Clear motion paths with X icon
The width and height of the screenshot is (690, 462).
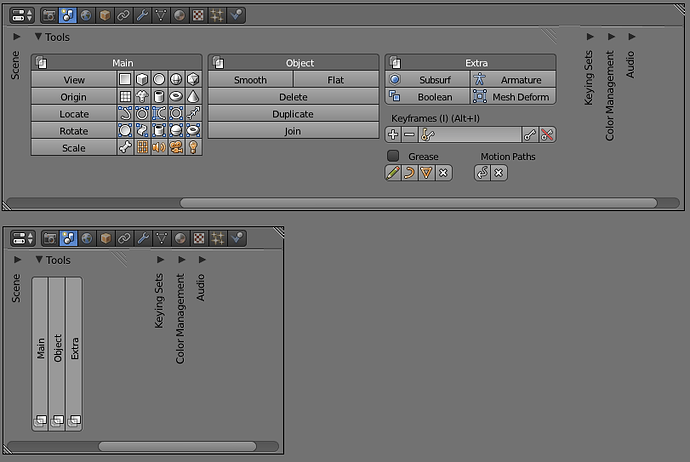499,173
